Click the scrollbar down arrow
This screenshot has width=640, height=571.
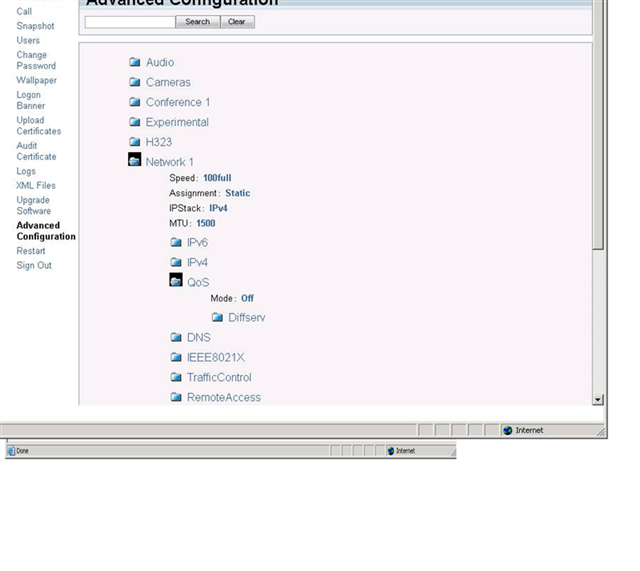[x=598, y=400]
